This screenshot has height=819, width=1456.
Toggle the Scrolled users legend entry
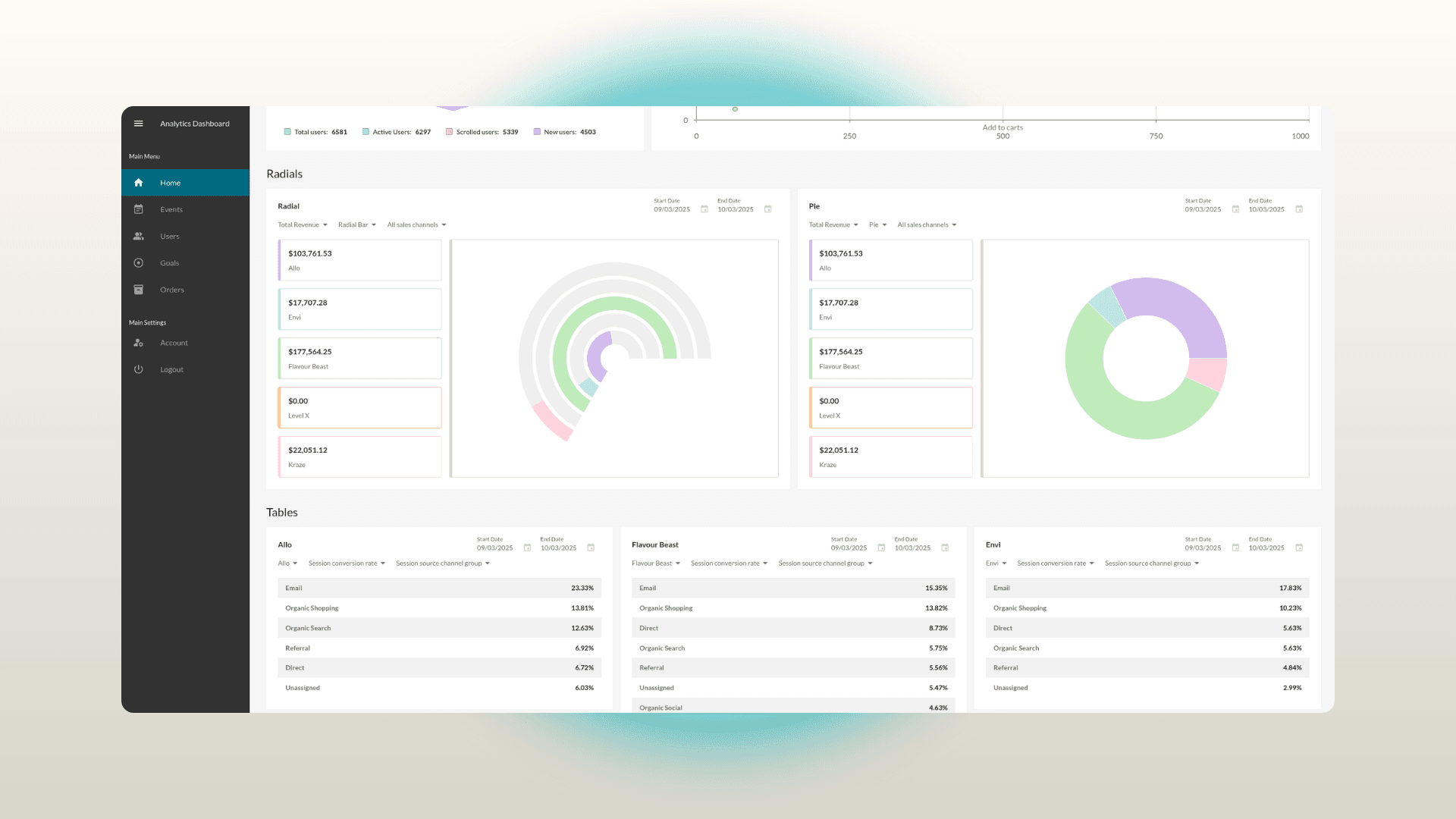coord(482,131)
